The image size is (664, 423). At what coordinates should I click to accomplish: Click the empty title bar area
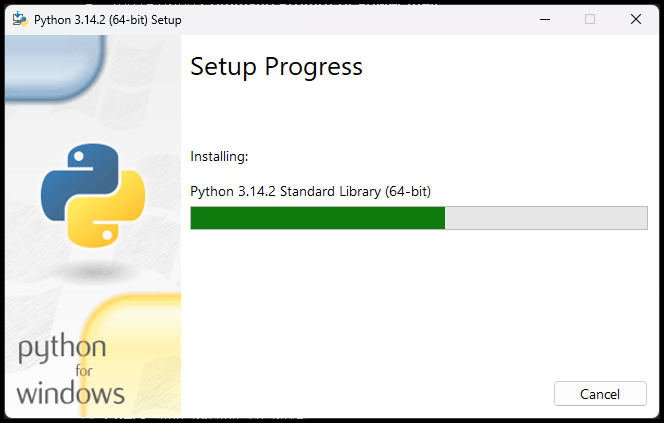pos(350,19)
